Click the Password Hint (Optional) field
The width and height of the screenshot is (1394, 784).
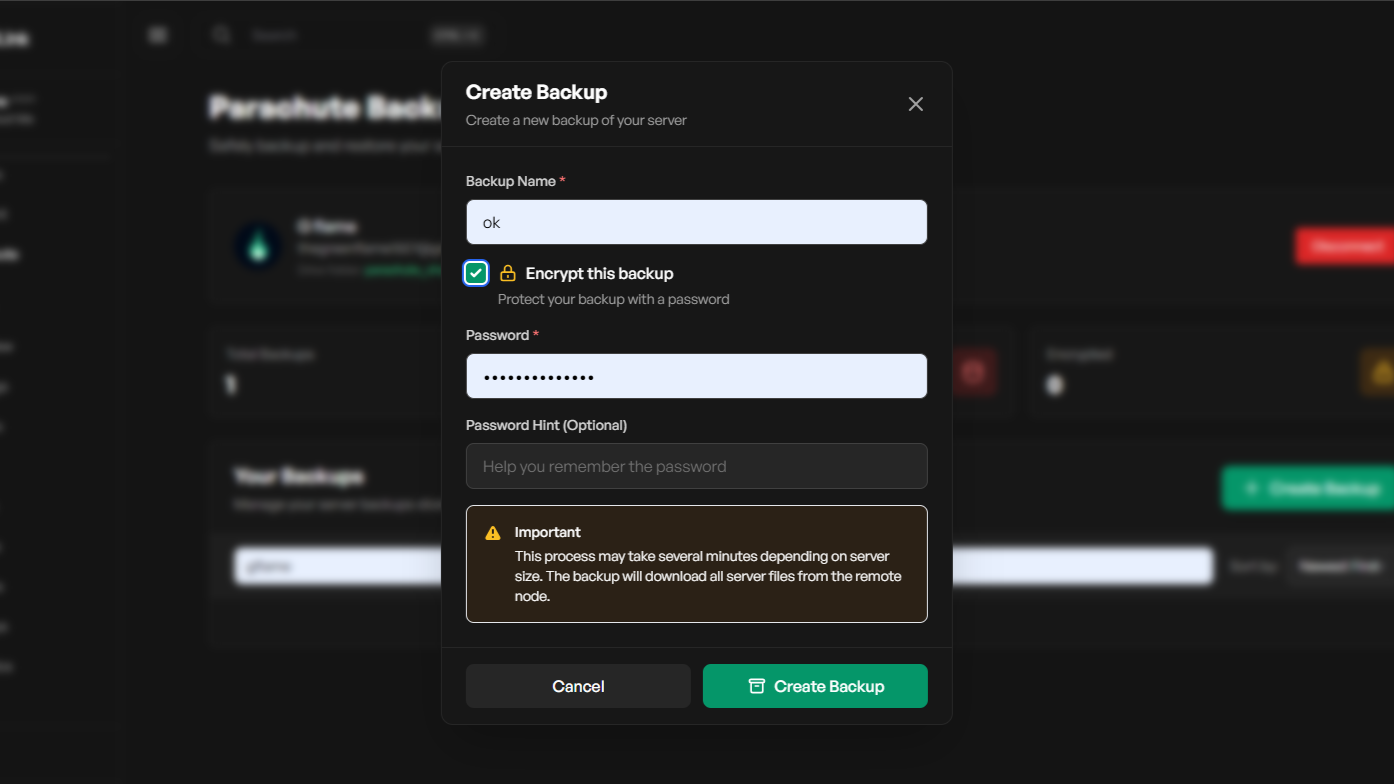(x=696, y=466)
